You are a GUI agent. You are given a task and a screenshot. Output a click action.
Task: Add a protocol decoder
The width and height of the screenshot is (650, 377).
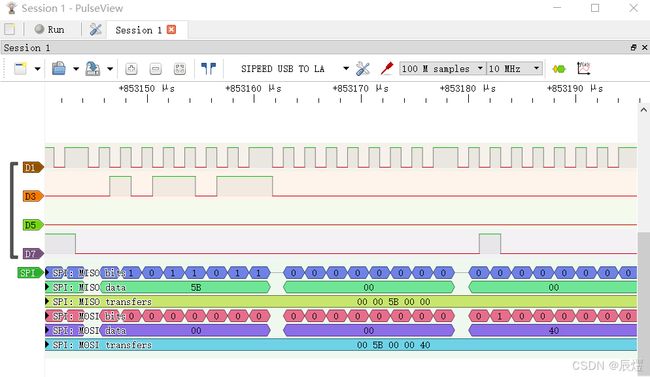click(x=559, y=69)
